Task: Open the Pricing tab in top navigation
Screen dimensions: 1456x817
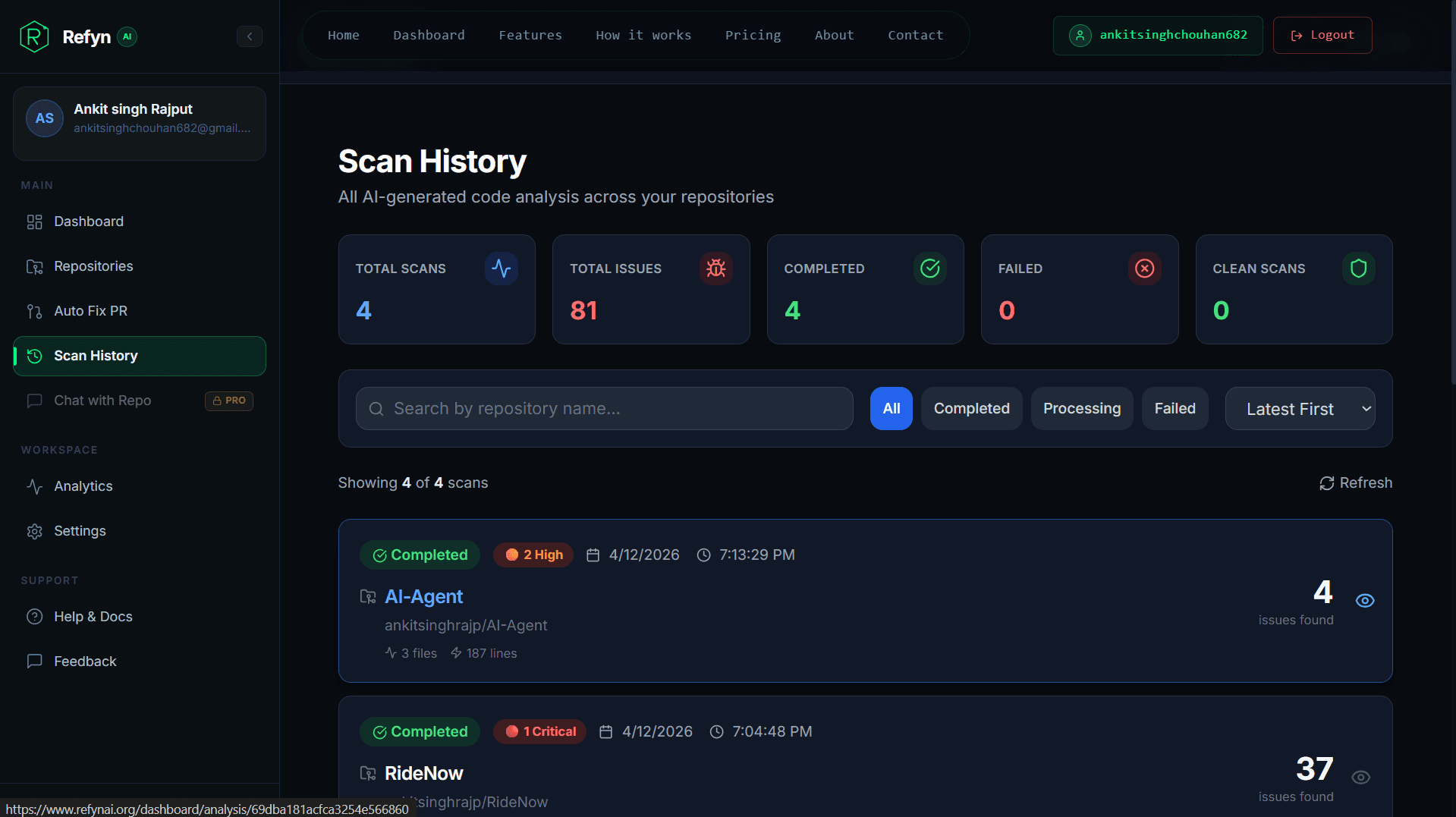Action: pos(752,35)
